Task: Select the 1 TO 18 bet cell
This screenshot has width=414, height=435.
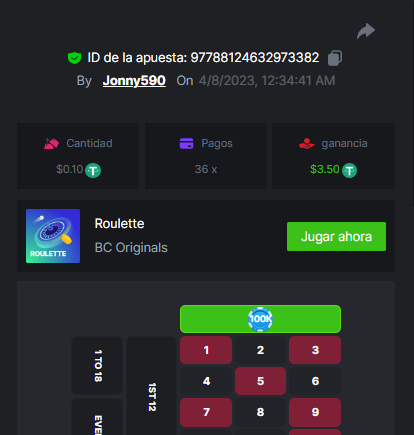Action: (97, 365)
